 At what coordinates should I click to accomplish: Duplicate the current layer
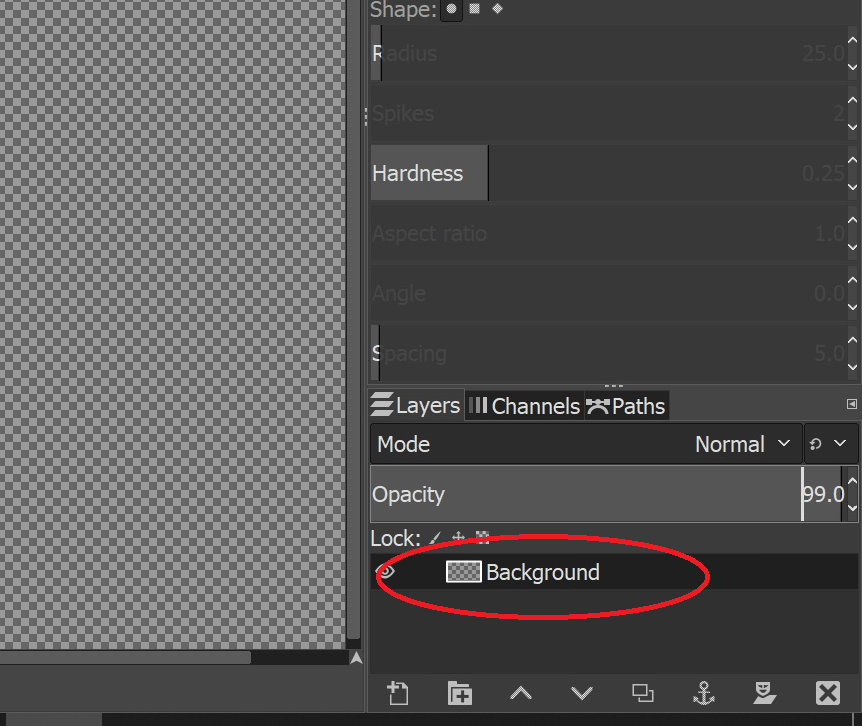tap(642, 693)
